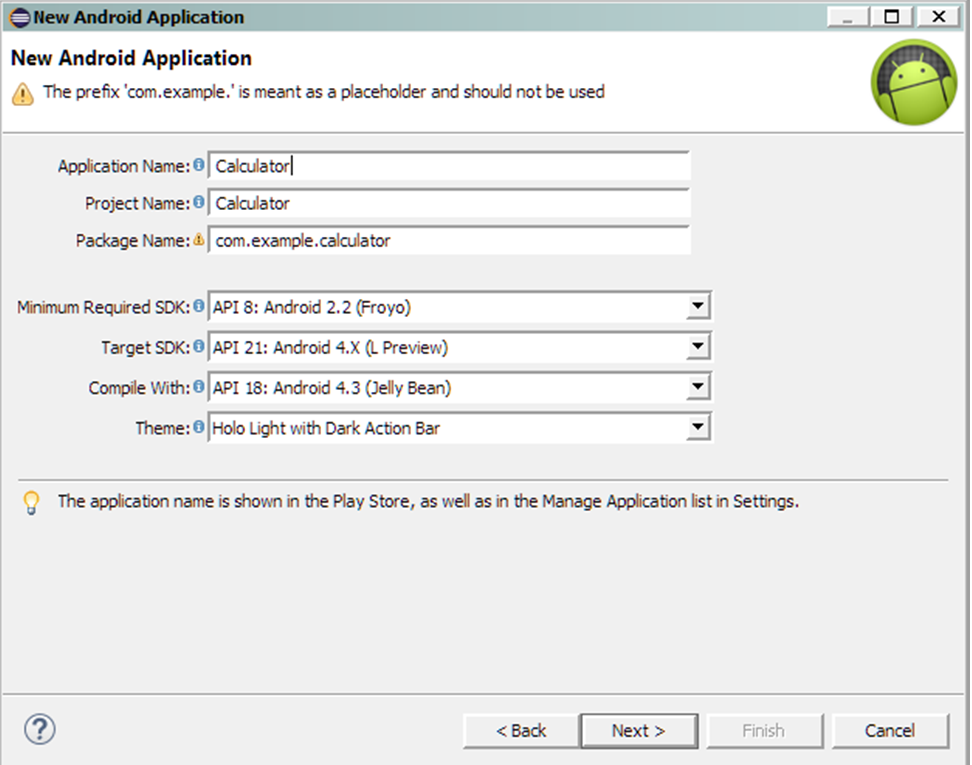Click the application name hint text
This screenshot has width=972, height=765.
coord(428,501)
